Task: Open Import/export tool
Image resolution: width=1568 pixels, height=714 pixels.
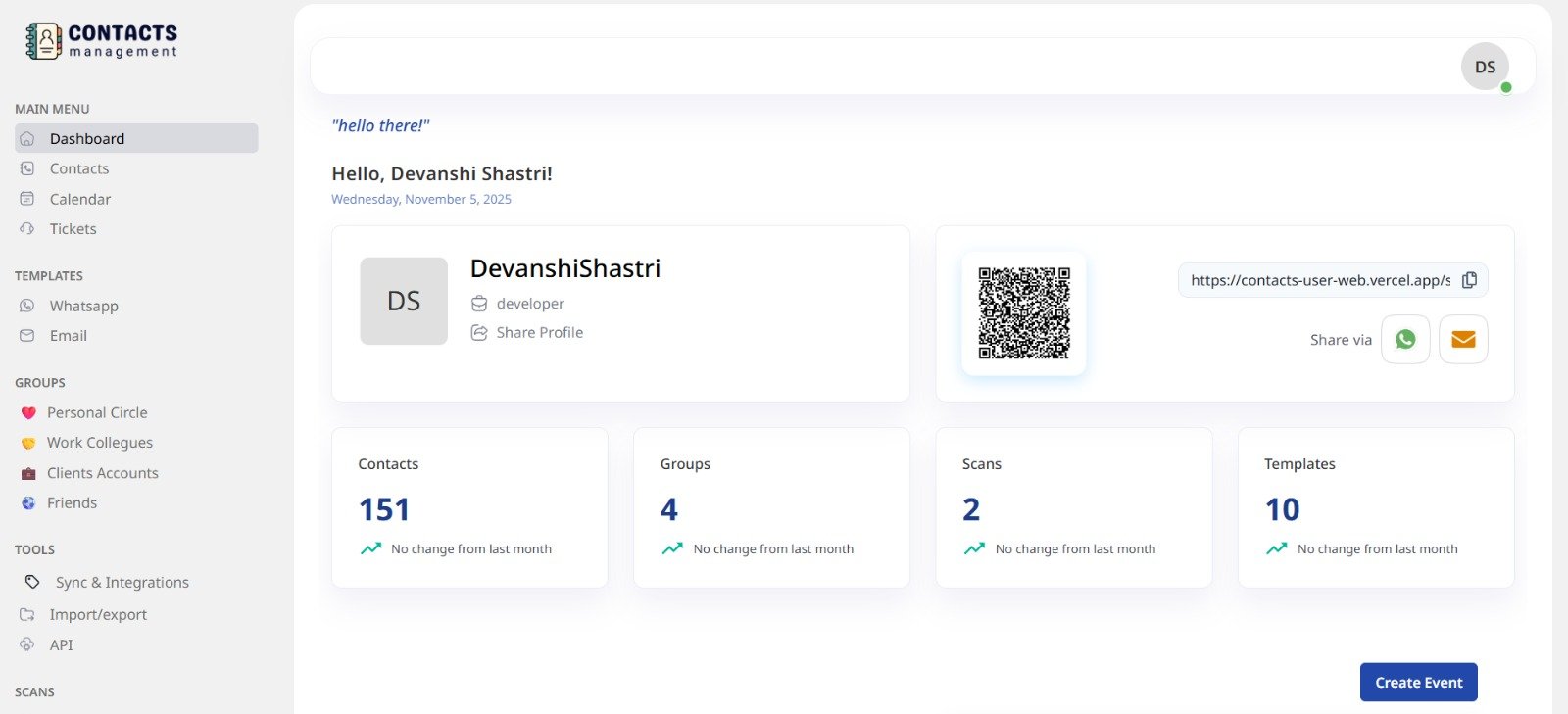Action: [98, 614]
